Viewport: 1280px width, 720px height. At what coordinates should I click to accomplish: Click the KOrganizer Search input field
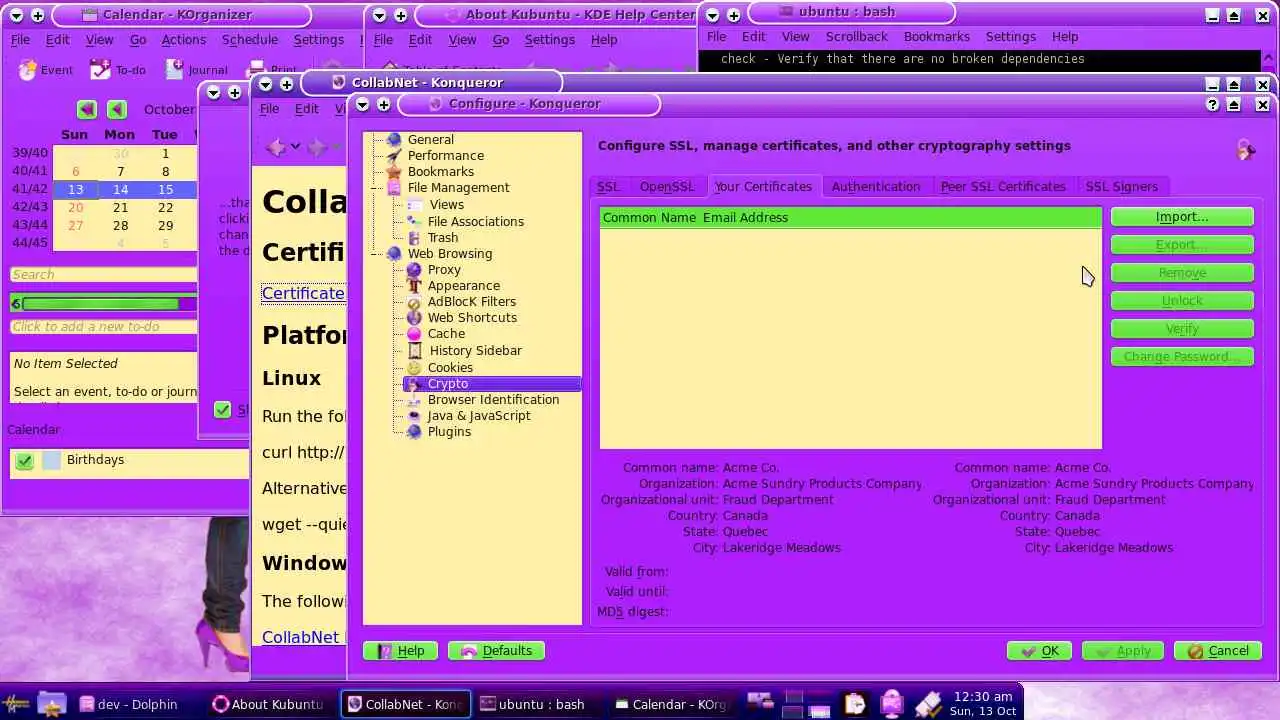tap(103, 274)
